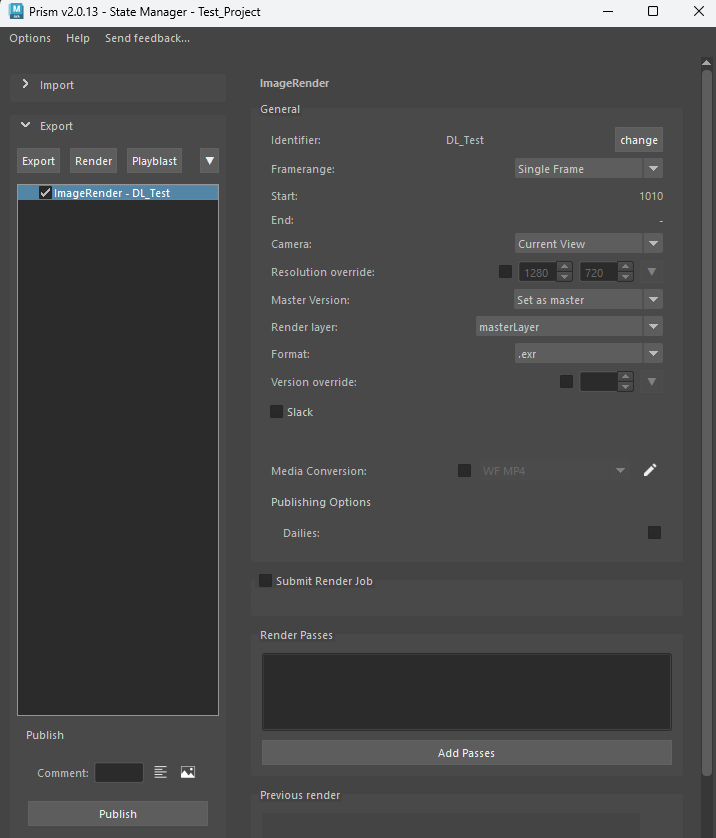
Task: Open the extra export states arrow menu
Action: [x=209, y=161]
